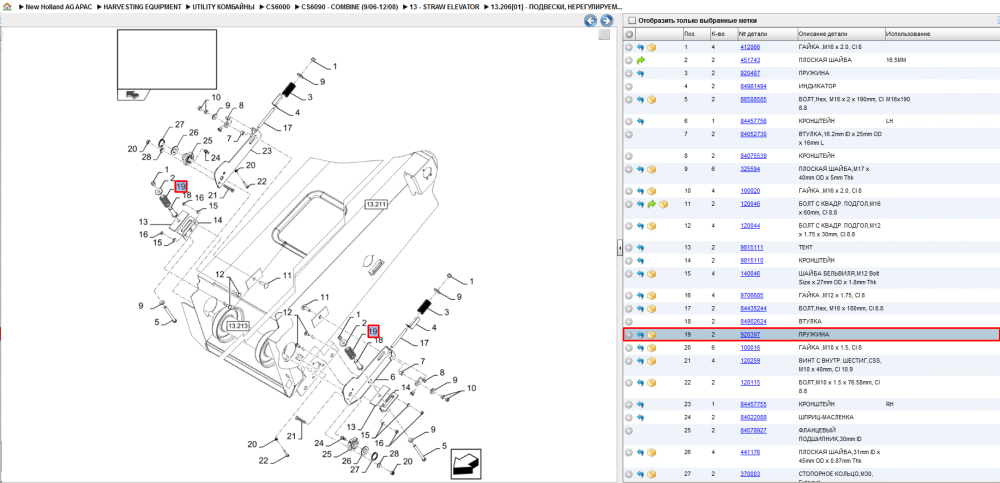Click the blue arrow icon for part 9815111
Viewport: 1000px width, 483px height.
click(640, 248)
